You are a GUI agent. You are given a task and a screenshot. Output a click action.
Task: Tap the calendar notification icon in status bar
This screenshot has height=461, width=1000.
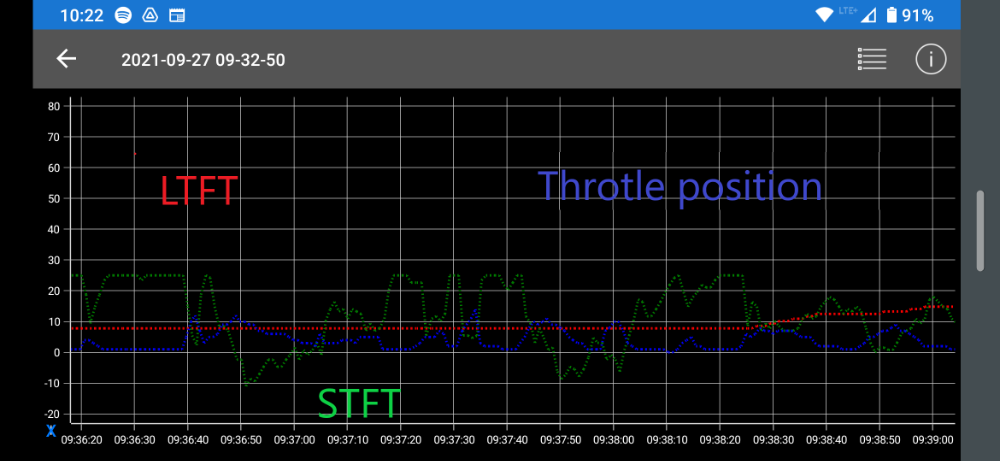point(177,15)
